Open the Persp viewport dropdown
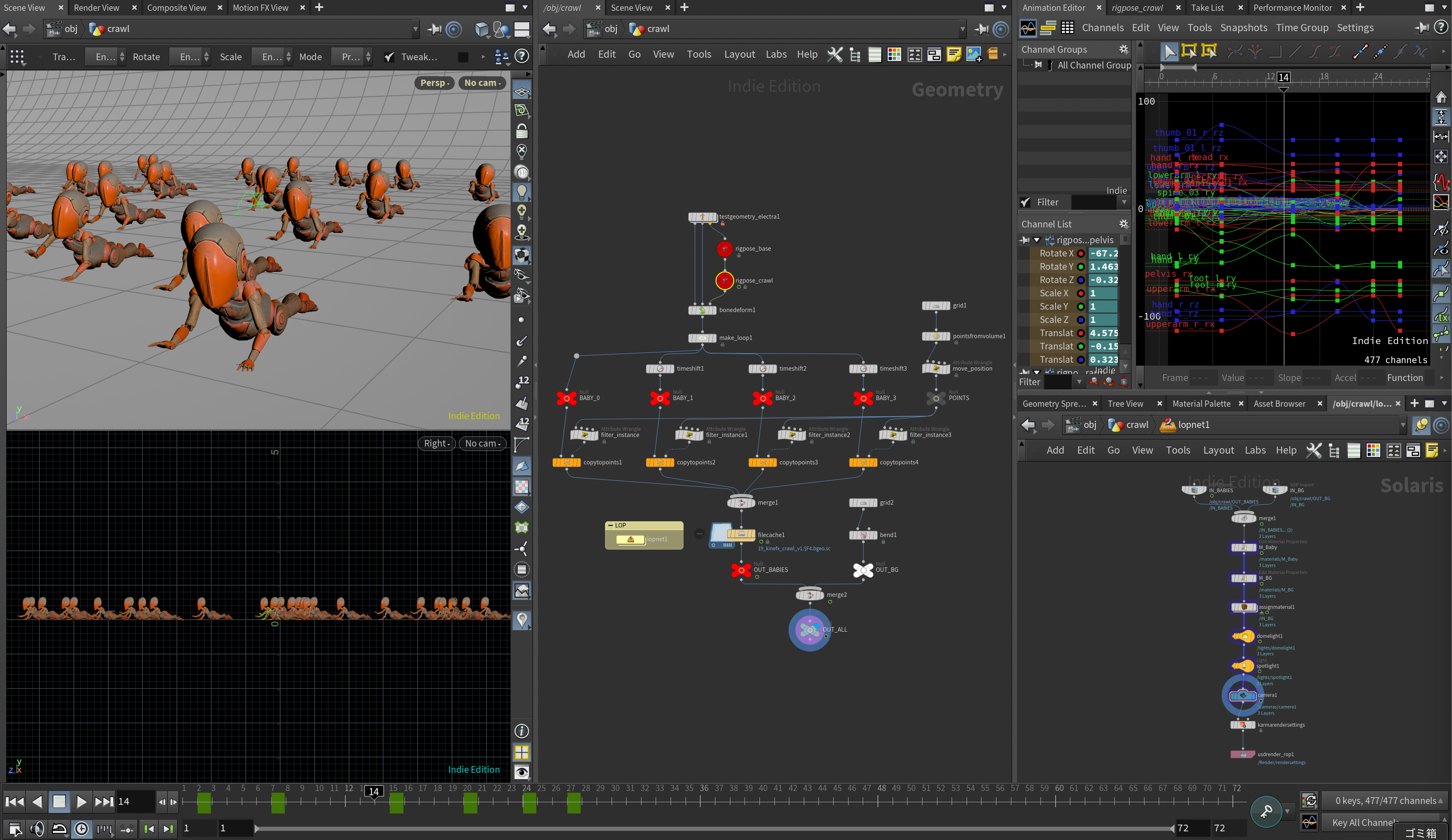The width and height of the screenshot is (1452, 840). (x=434, y=83)
